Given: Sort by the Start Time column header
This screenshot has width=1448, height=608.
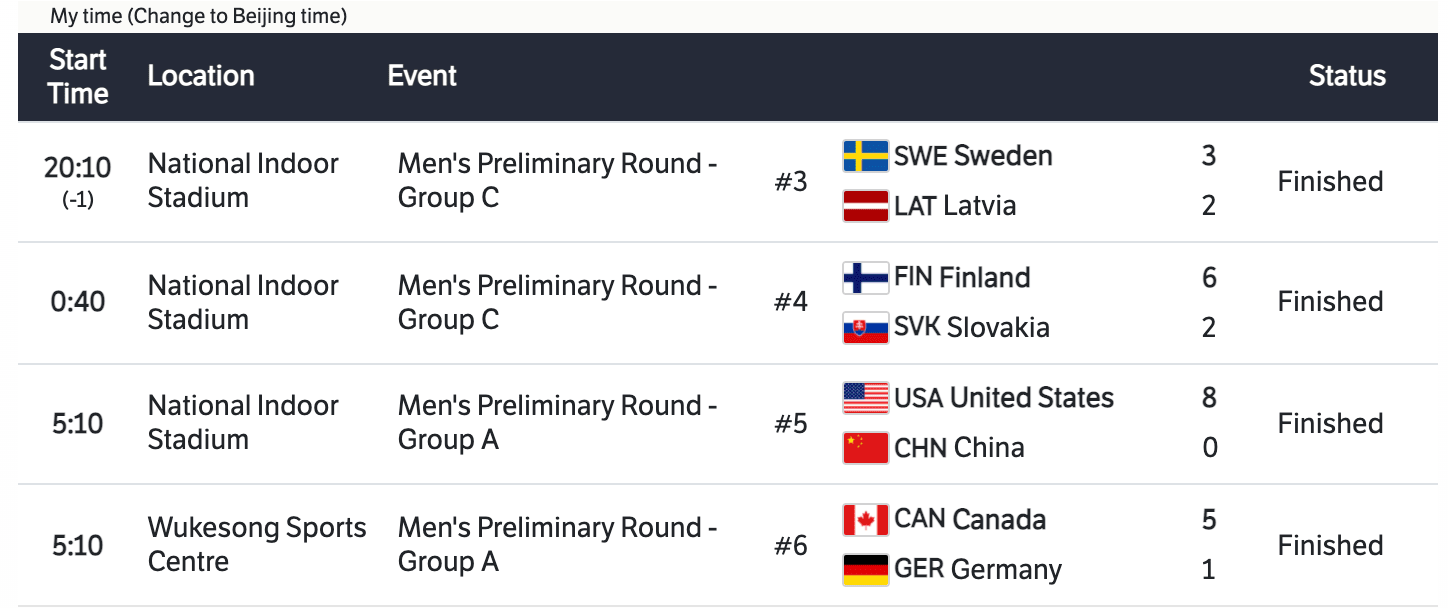Looking at the screenshot, I should click(x=78, y=77).
